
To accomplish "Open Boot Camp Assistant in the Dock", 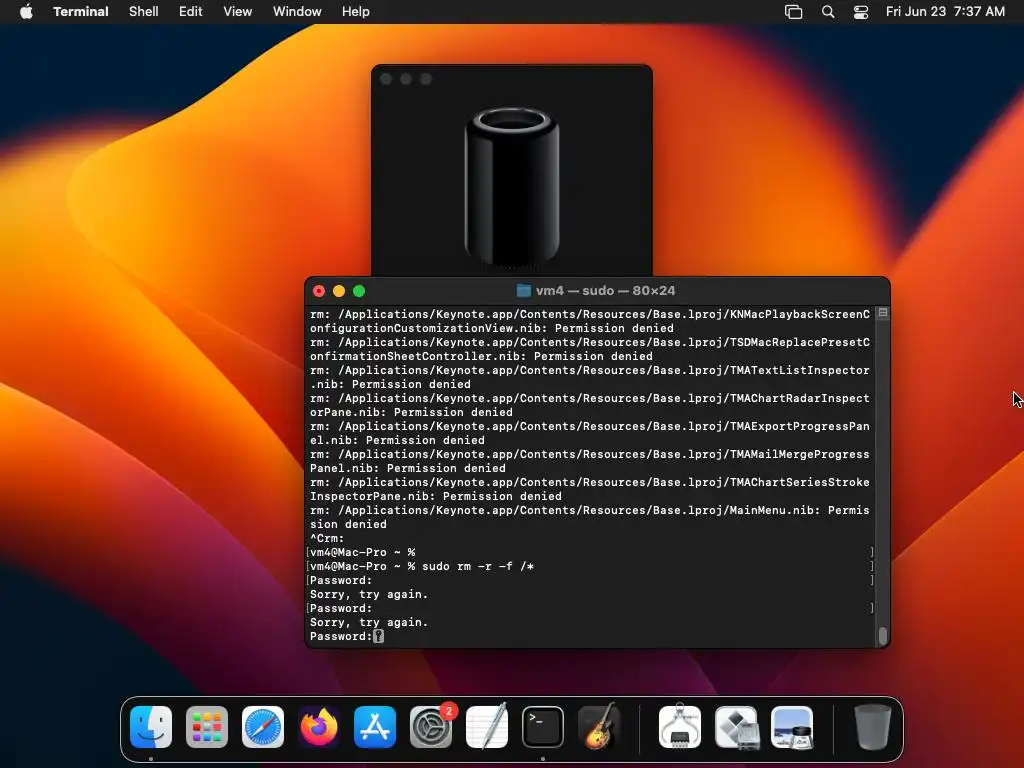I will (x=736, y=727).
